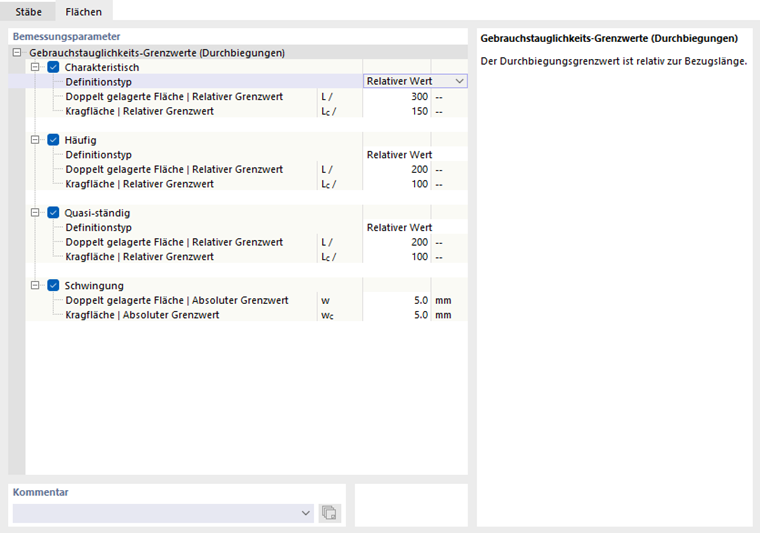This screenshot has width=760, height=533.
Task: Click the w symbol in Schwingung row
Action: click(x=325, y=300)
